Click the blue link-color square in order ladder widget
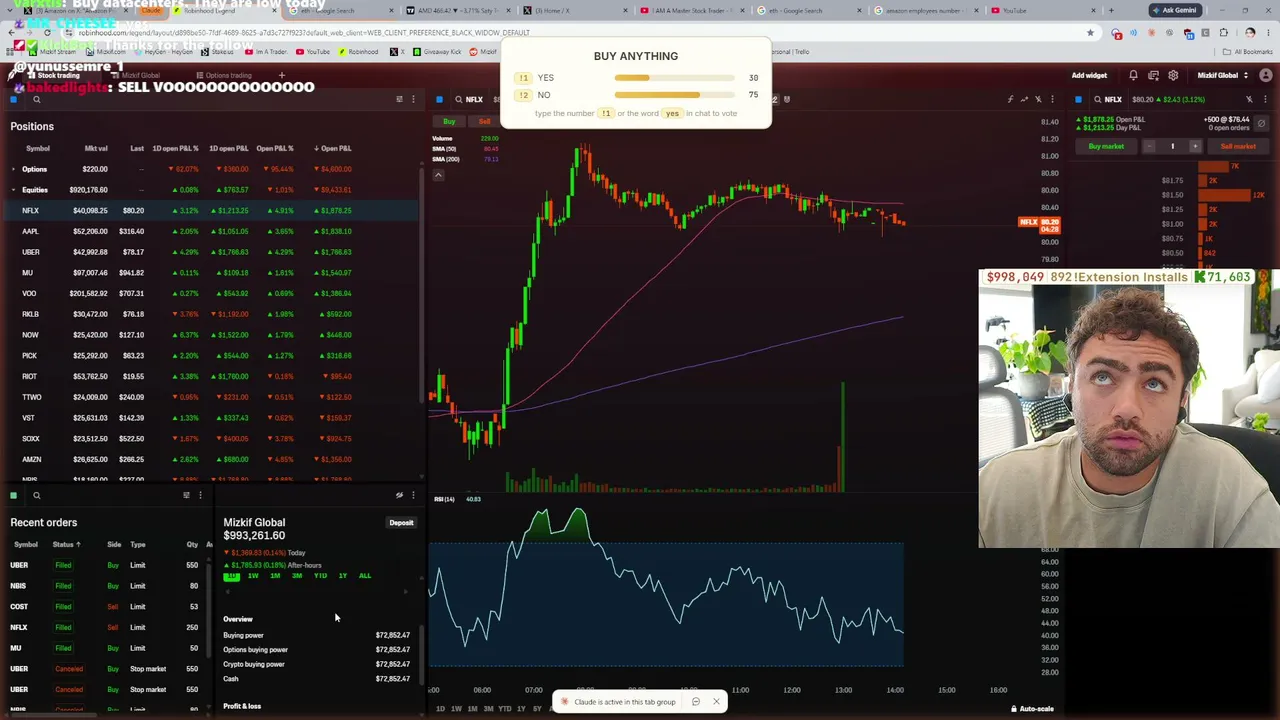1280x720 pixels. tap(1078, 99)
